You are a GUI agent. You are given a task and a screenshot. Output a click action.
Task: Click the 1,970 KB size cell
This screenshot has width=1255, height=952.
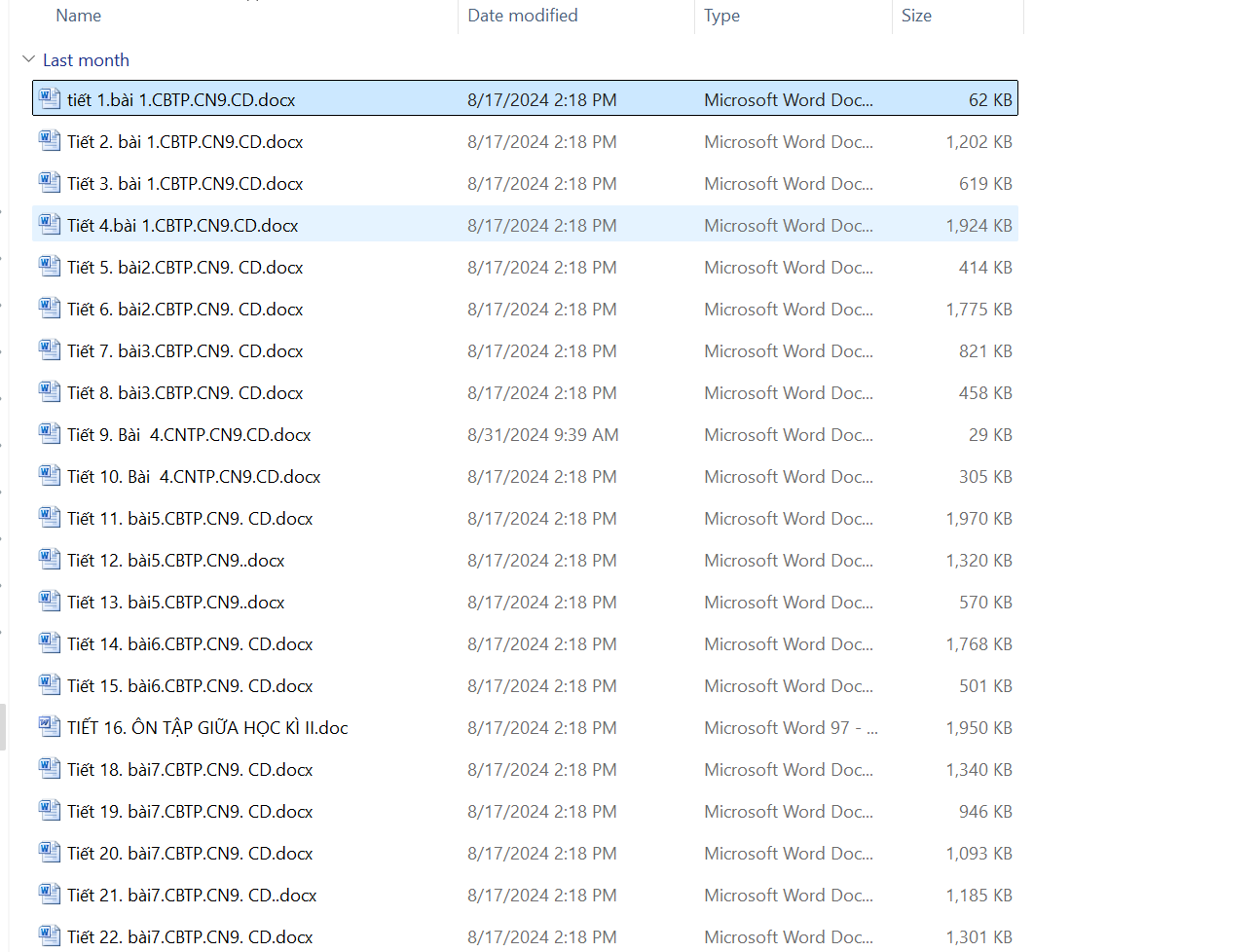(978, 519)
